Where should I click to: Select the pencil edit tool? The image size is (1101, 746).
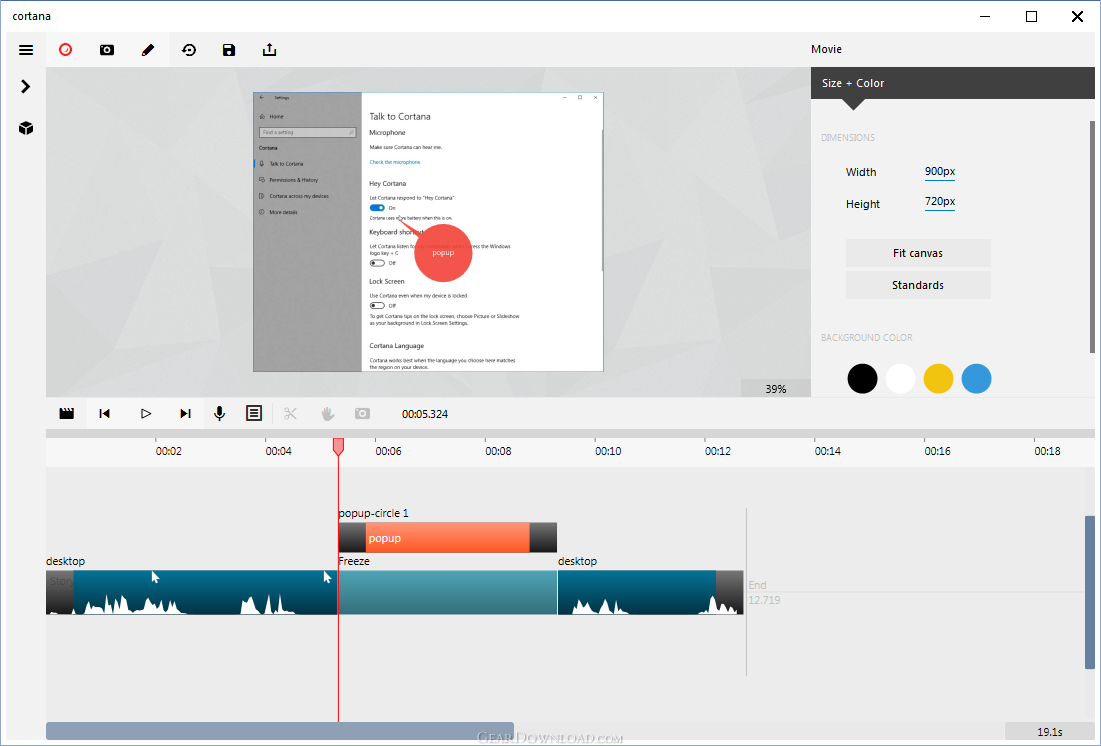point(147,50)
